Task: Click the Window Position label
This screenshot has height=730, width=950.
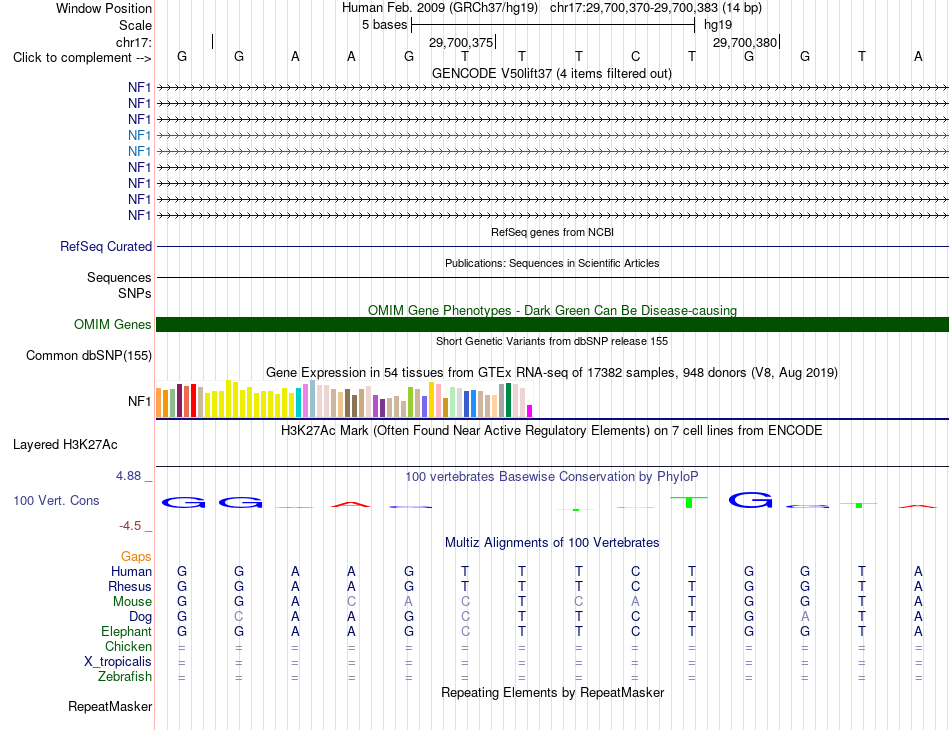Action: (104, 8)
